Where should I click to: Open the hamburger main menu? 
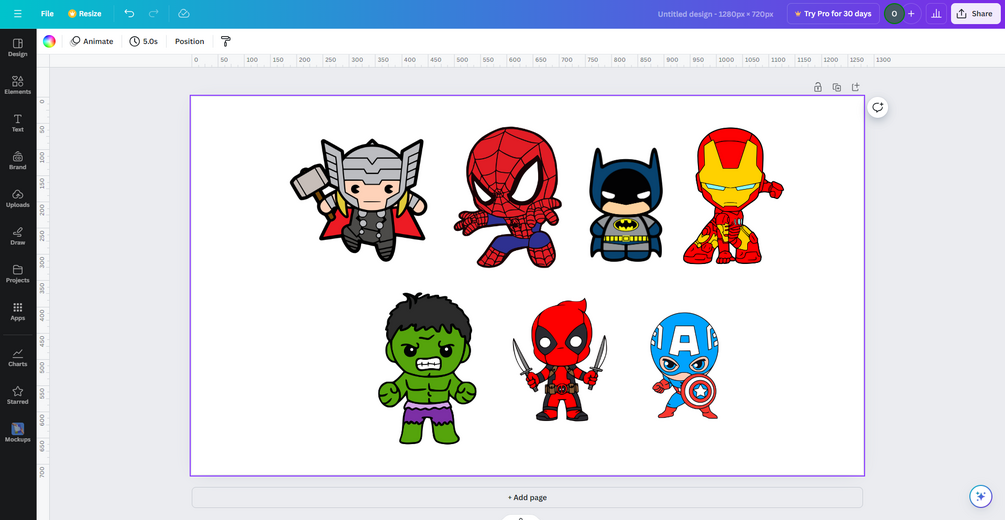pyautogui.click(x=17, y=13)
